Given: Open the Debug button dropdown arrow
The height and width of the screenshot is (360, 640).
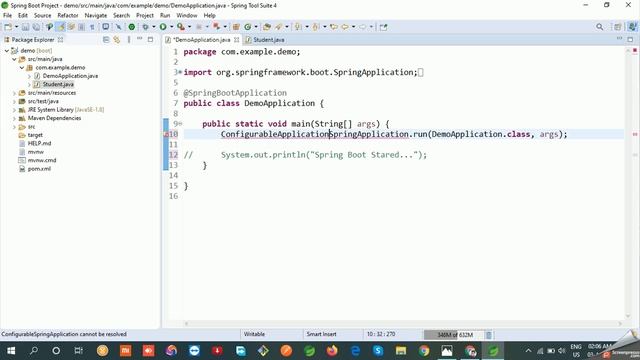Looking at the screenshot, I should [x=153, y=27].
